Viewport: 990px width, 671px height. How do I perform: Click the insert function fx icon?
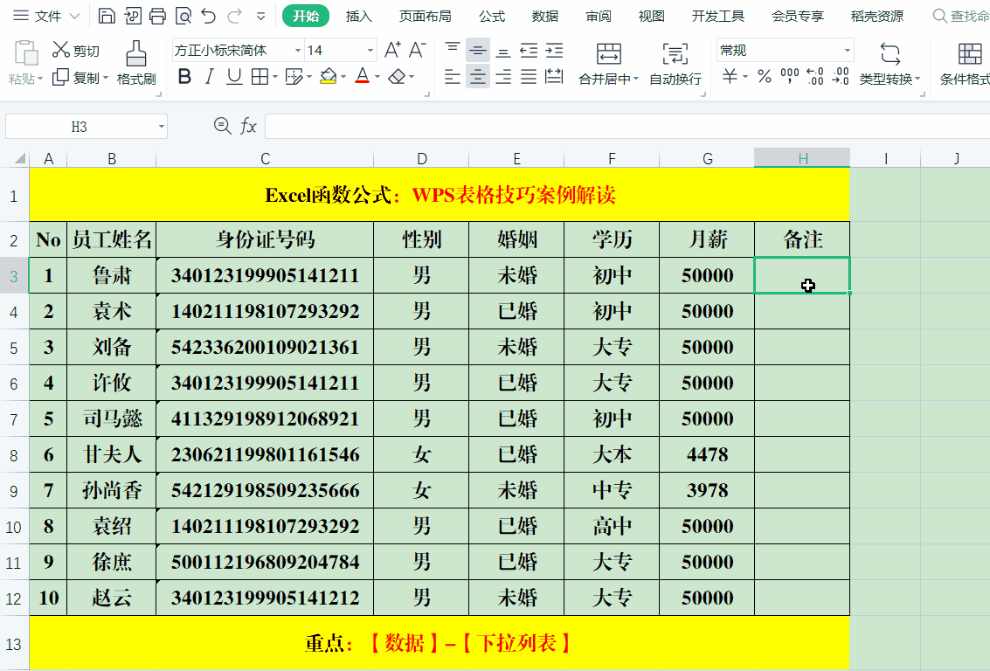248,126
